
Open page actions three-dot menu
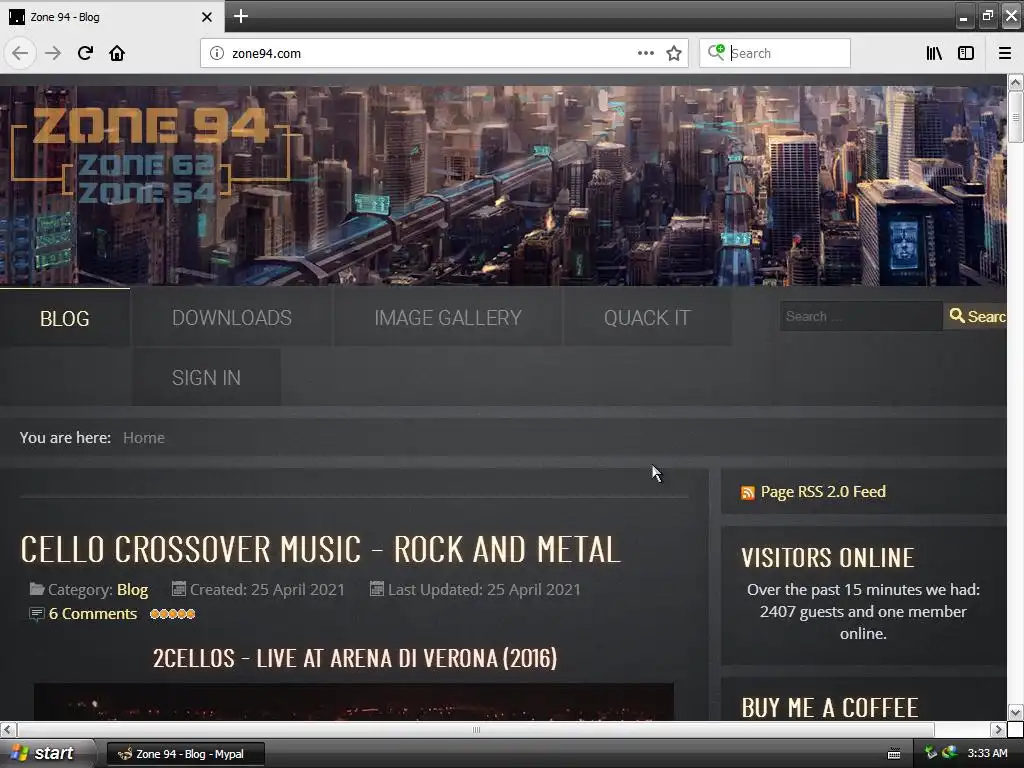646,53
